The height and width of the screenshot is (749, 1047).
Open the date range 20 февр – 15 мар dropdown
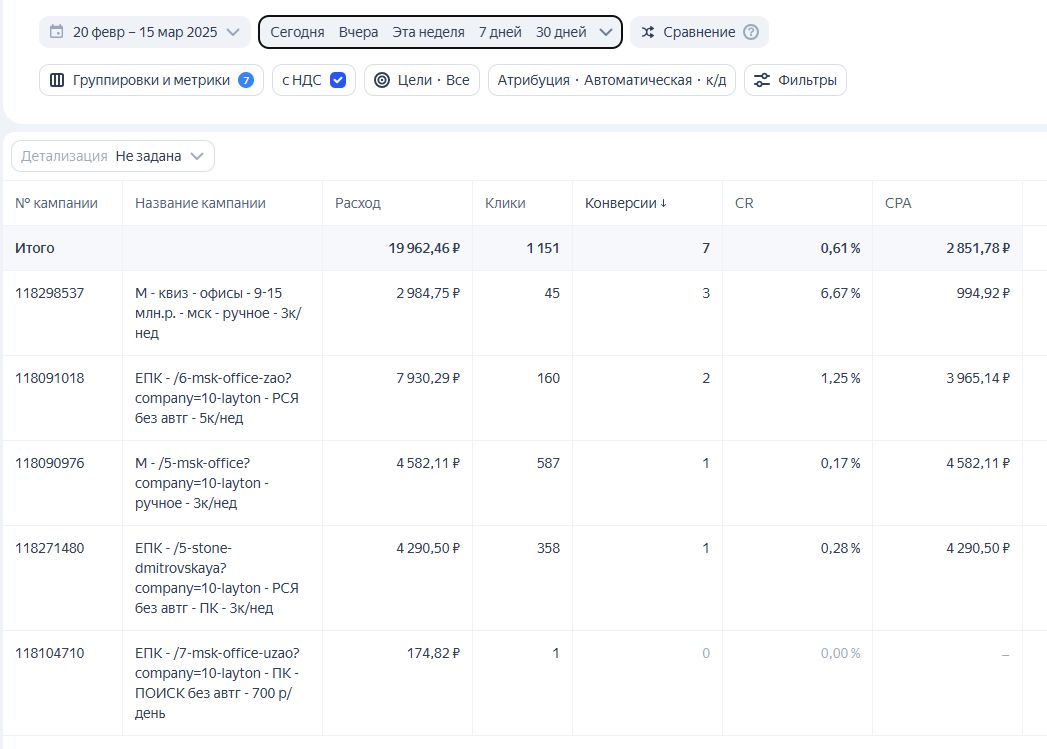pyautogui.click(x=145, y=32)
